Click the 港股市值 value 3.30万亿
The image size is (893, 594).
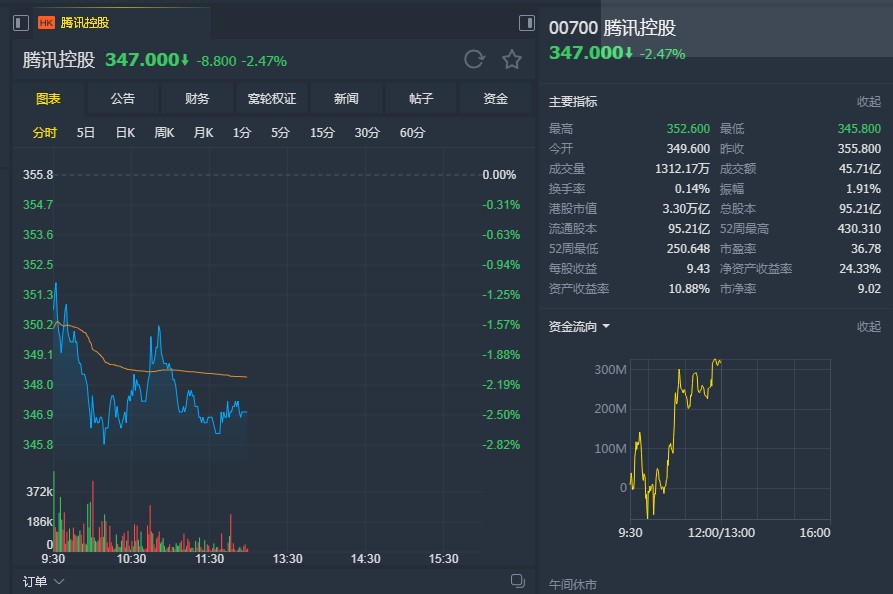point(686,208)
